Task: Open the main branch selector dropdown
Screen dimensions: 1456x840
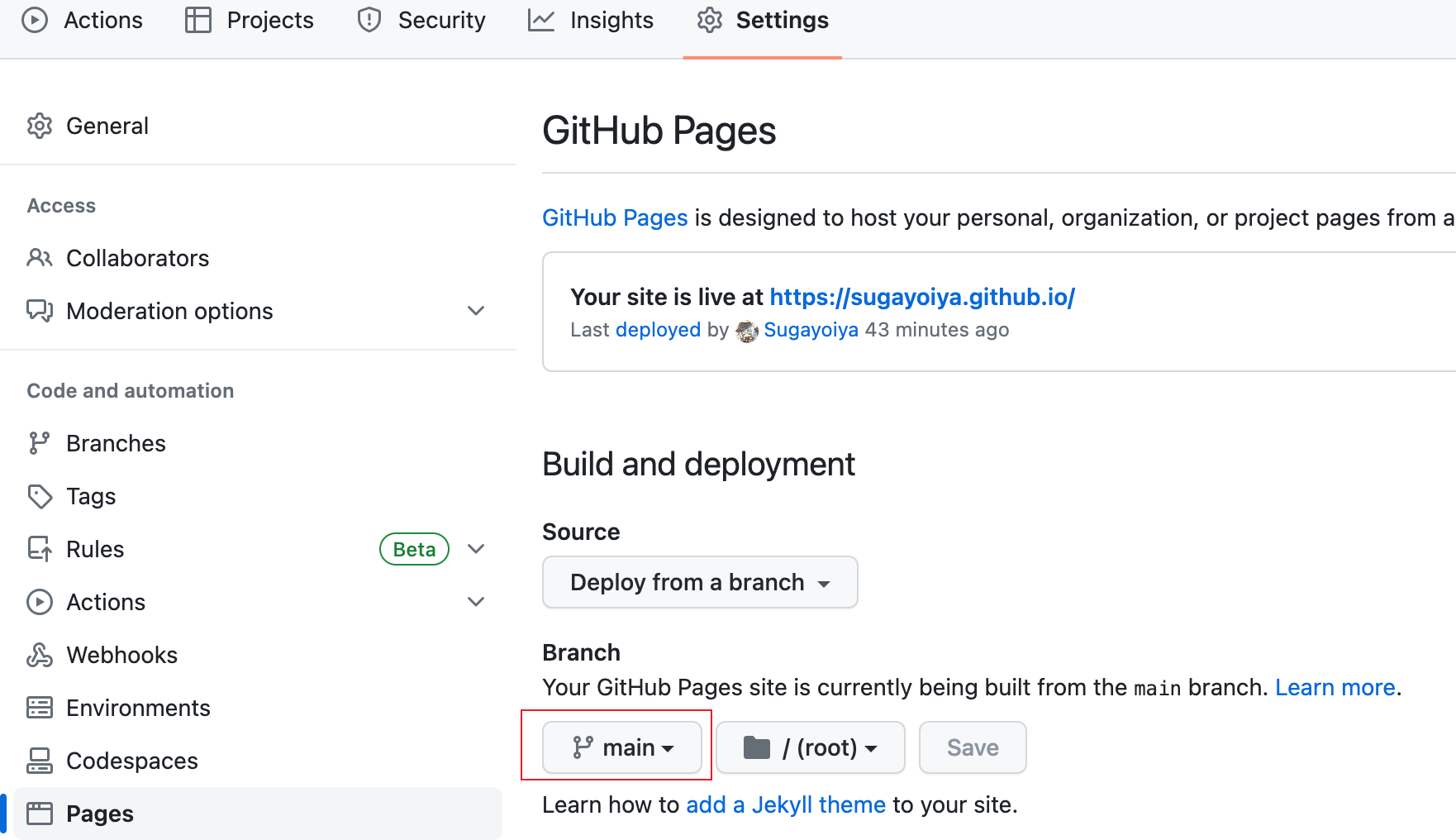Action: click(622, 747)
